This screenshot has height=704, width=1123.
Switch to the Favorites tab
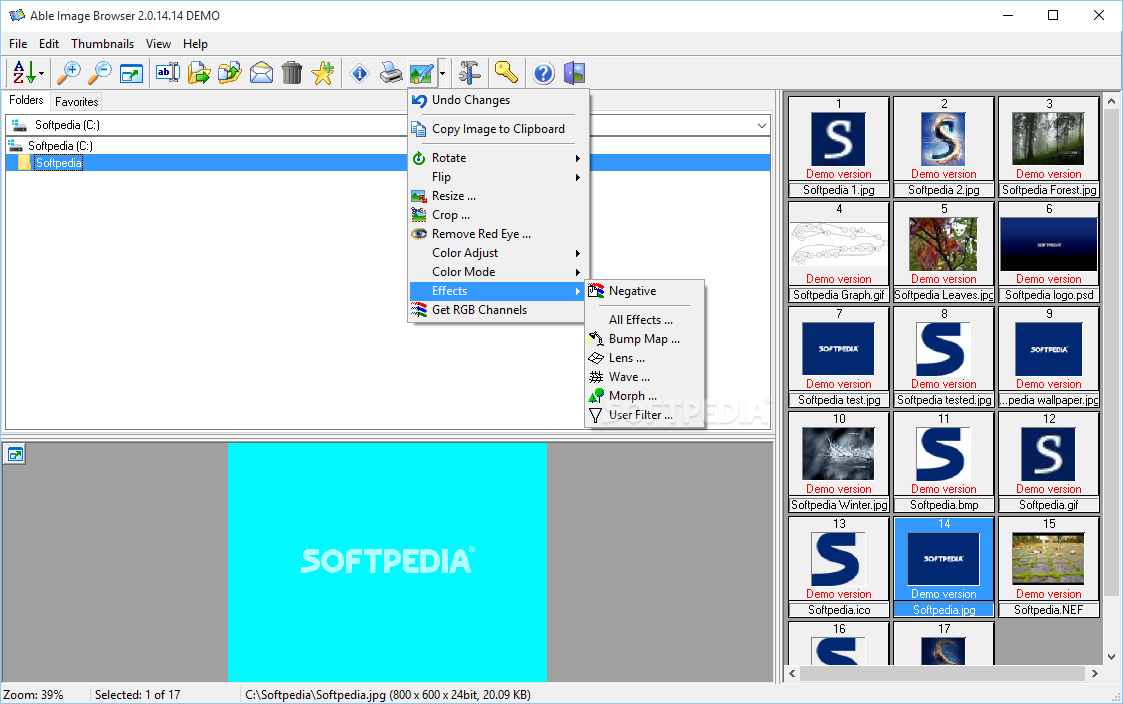pyautogui.click(x=77, y=102)
